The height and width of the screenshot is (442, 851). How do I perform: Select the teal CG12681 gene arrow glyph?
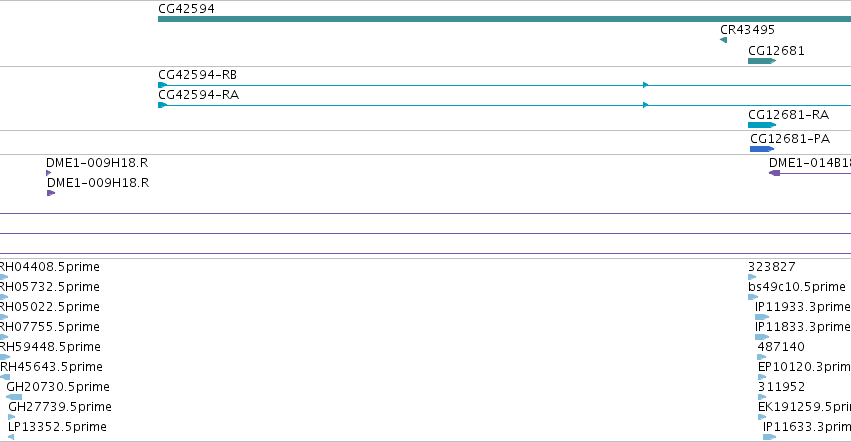[762, 61]
